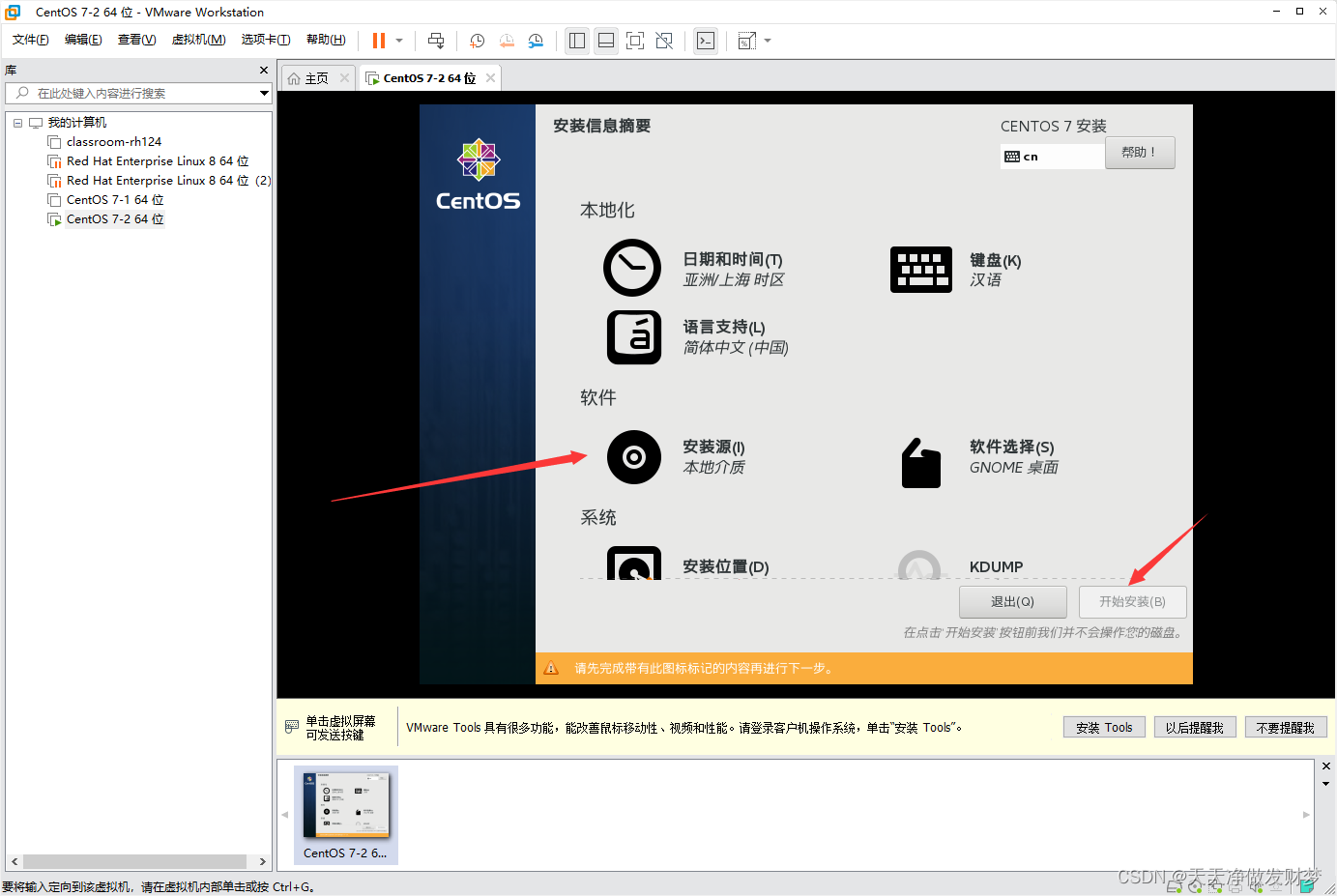
Task: Open 软件选择 package icon
Action: point(921,463)
